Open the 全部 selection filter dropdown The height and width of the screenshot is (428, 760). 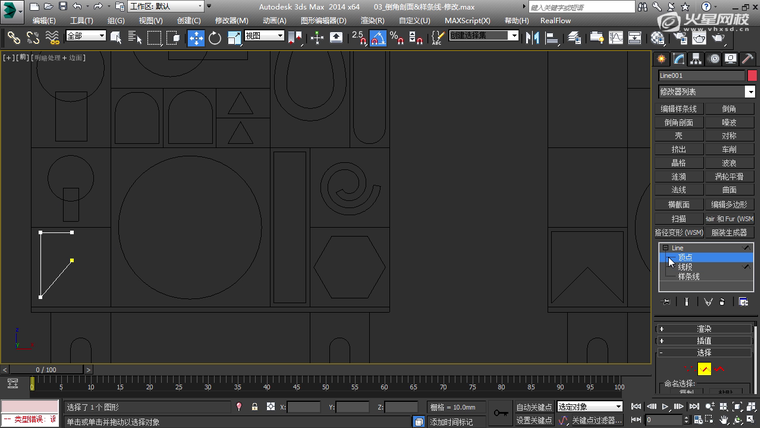point(86,36)
